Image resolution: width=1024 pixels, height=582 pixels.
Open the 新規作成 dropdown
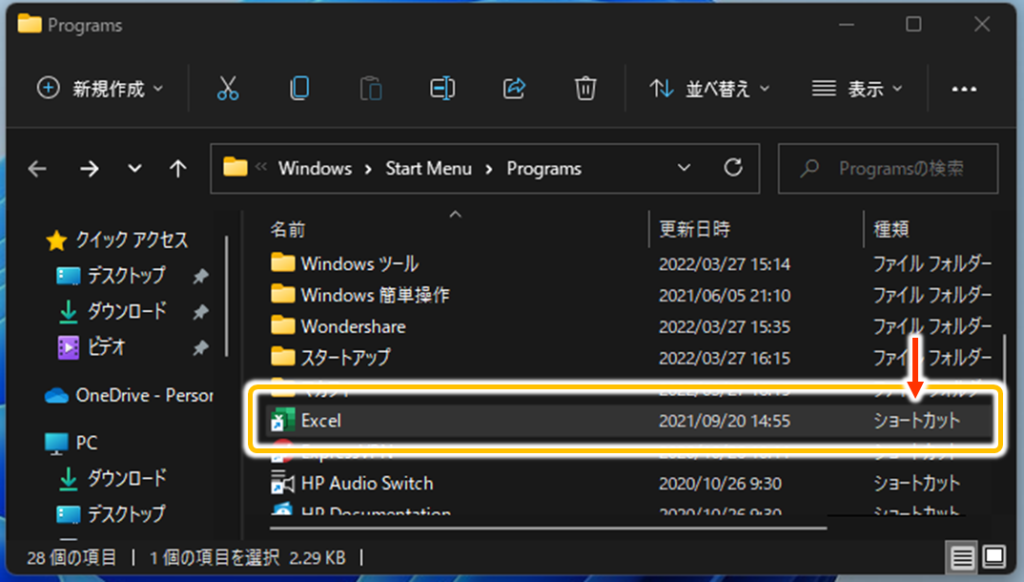pyautogui.click(x=100, y=89)
